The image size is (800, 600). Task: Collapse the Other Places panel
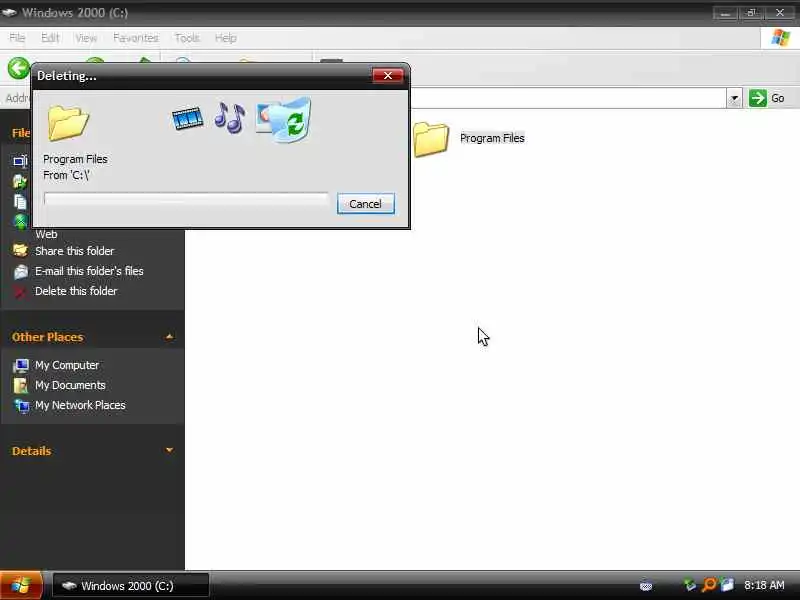coord(169,337)
